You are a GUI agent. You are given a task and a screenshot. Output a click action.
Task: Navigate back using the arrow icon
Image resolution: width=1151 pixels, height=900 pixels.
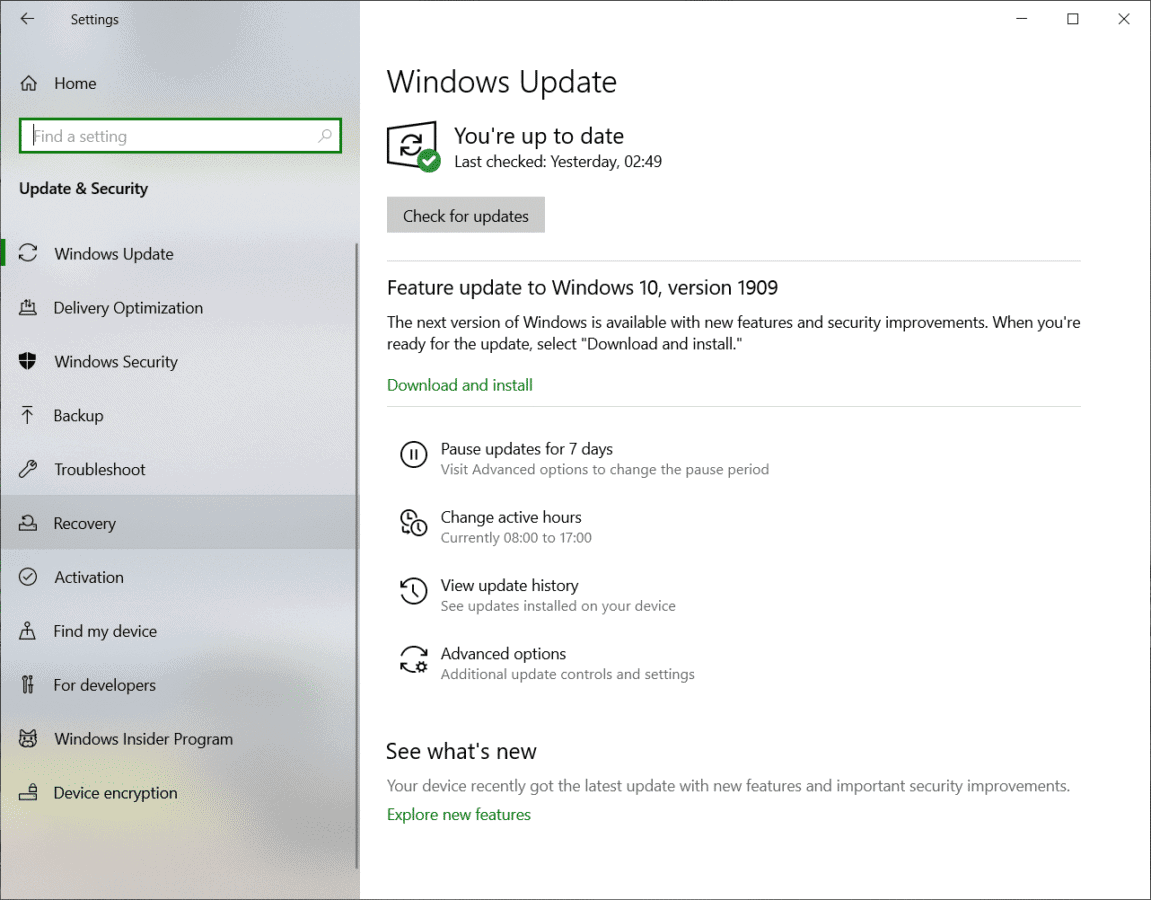point(24,18)
